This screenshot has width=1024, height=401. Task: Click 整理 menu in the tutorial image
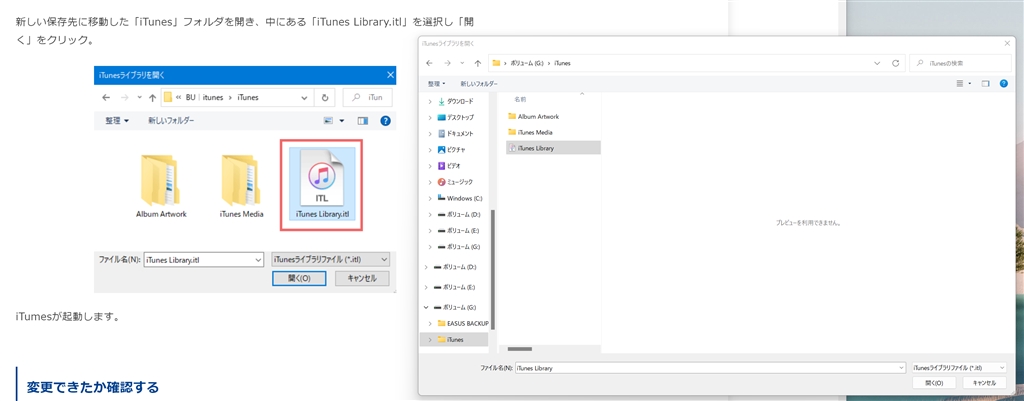118,121
